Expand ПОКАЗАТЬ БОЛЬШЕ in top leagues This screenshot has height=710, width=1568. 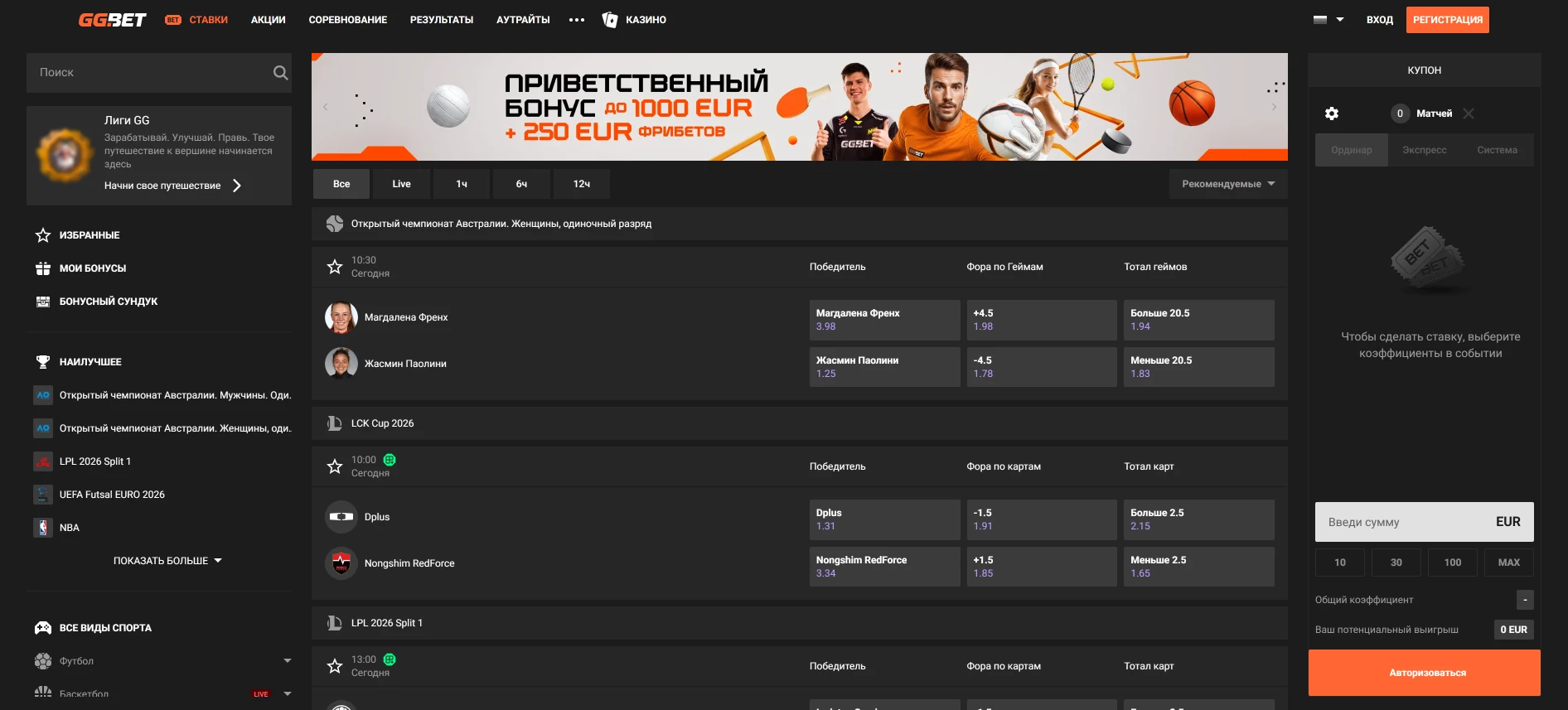tap(167, 561)
